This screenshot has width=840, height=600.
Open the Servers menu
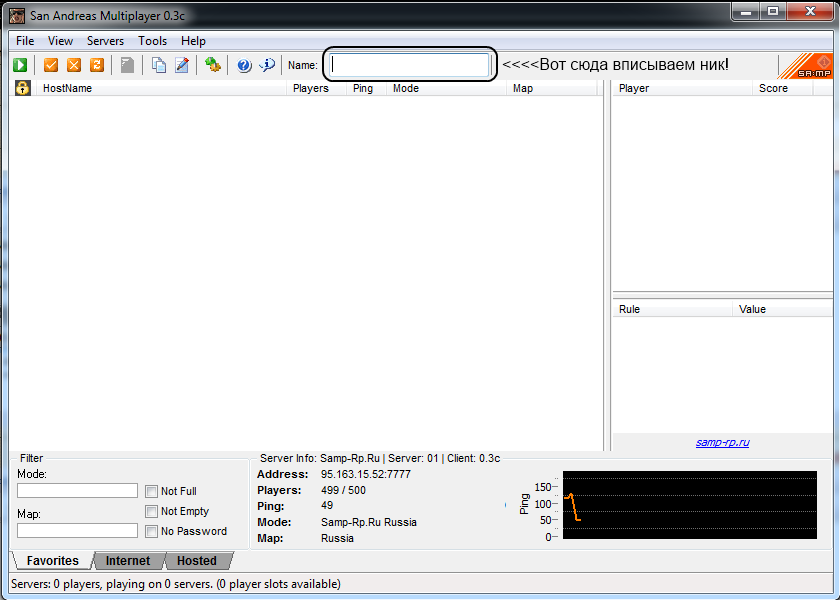click(105, 41)
